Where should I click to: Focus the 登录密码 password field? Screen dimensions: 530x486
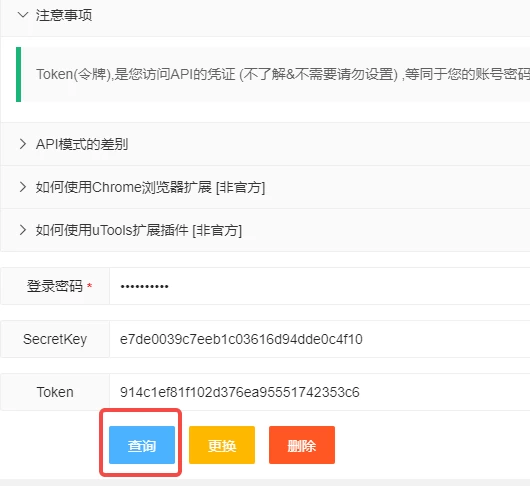(320, 286)
